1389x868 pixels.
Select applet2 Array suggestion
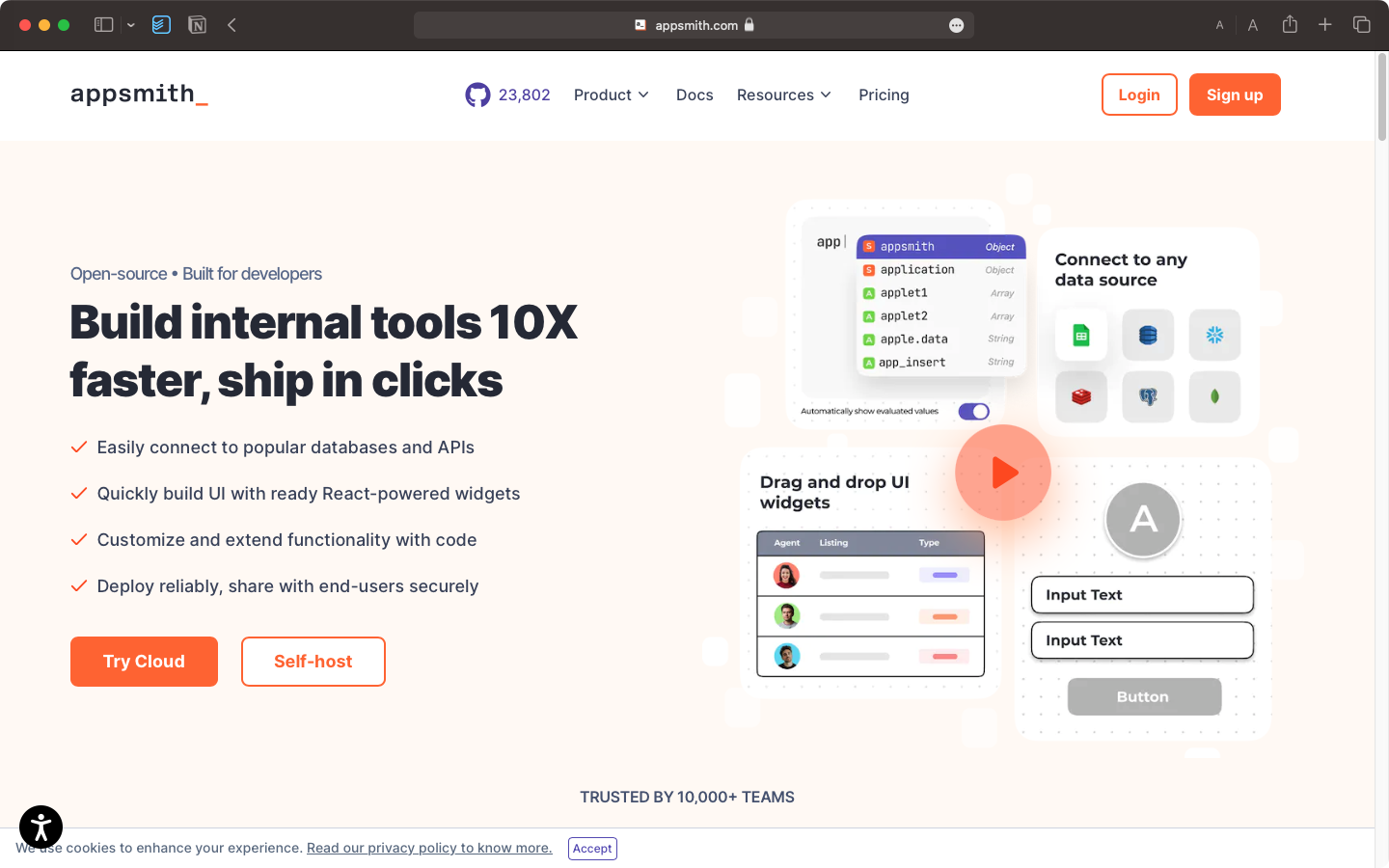940,316
